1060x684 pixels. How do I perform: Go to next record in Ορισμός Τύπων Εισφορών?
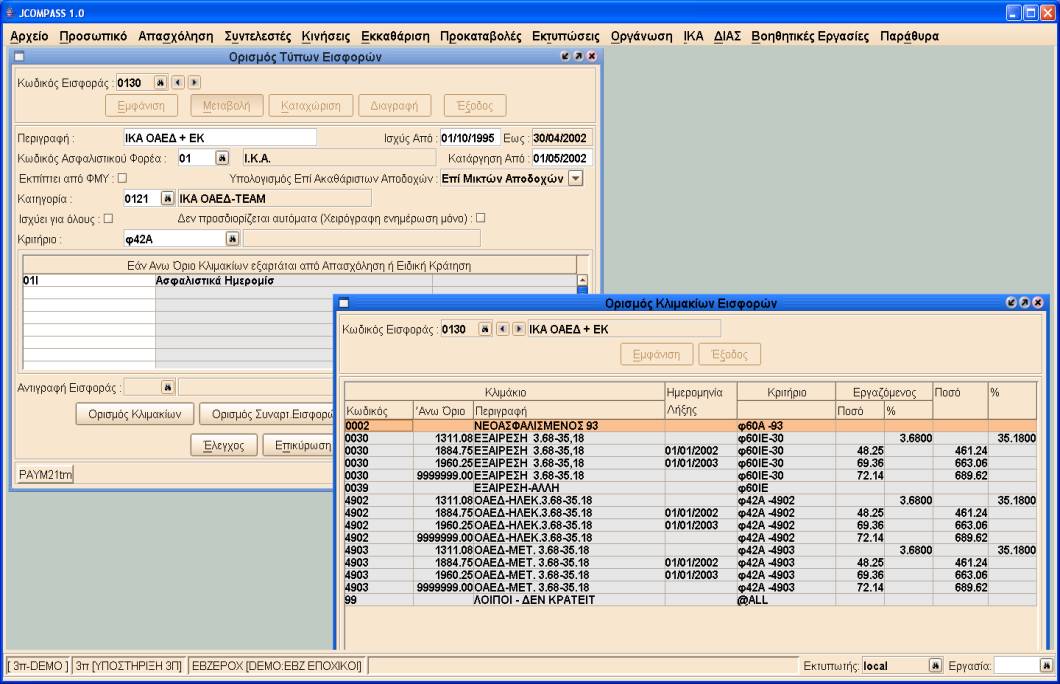coord(194,82)
